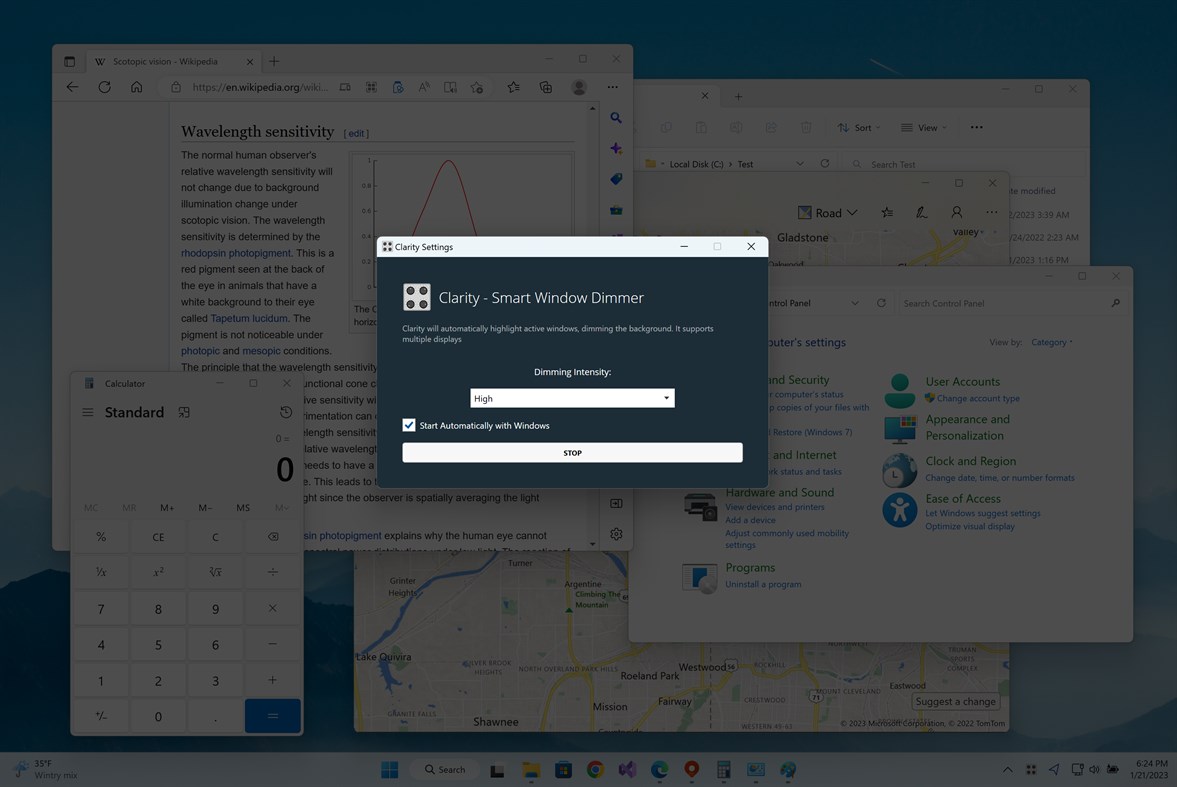The width and height of the screenshot is (1177, 787).
Task: Click the percent key in Calculator
Action: tap(101, 537)
